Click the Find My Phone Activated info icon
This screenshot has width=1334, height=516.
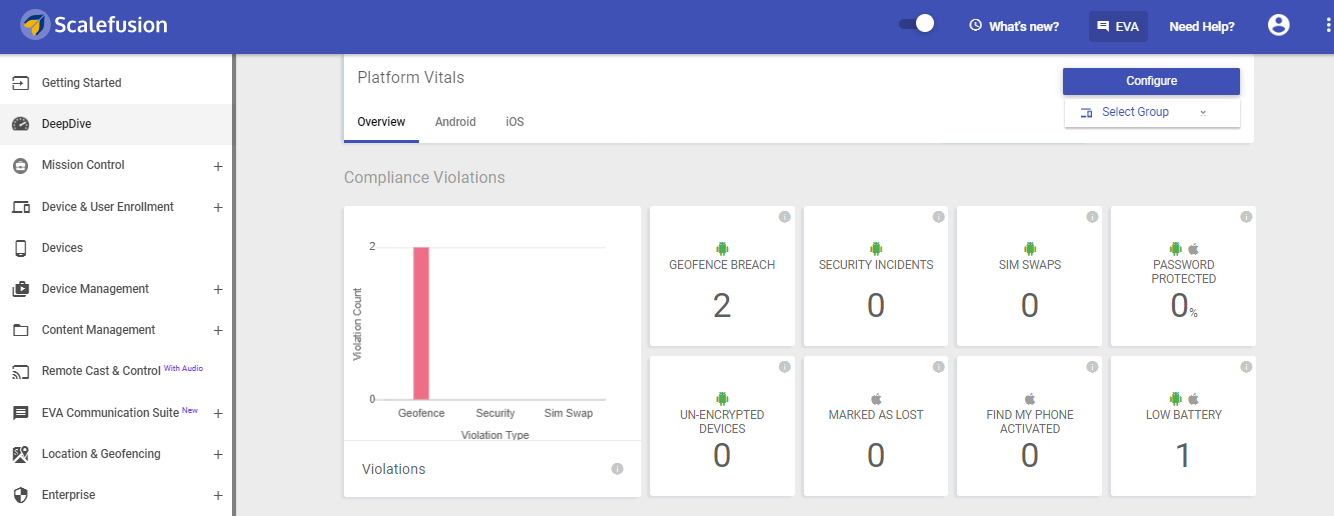click(x=1091, y=367)
